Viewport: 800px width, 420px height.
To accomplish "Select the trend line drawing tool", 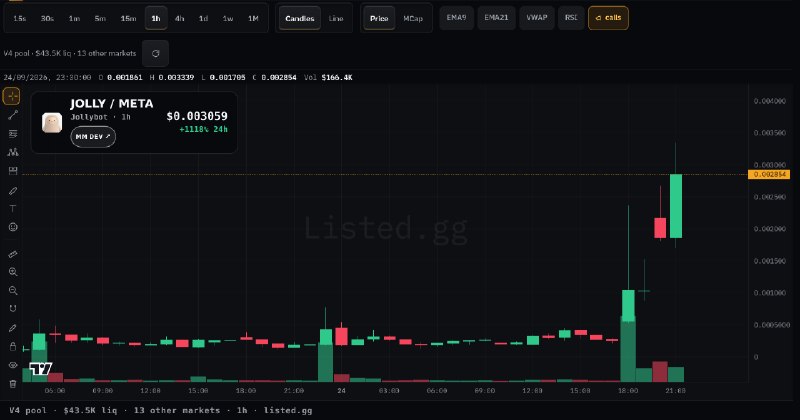I will tap(13, 115).
